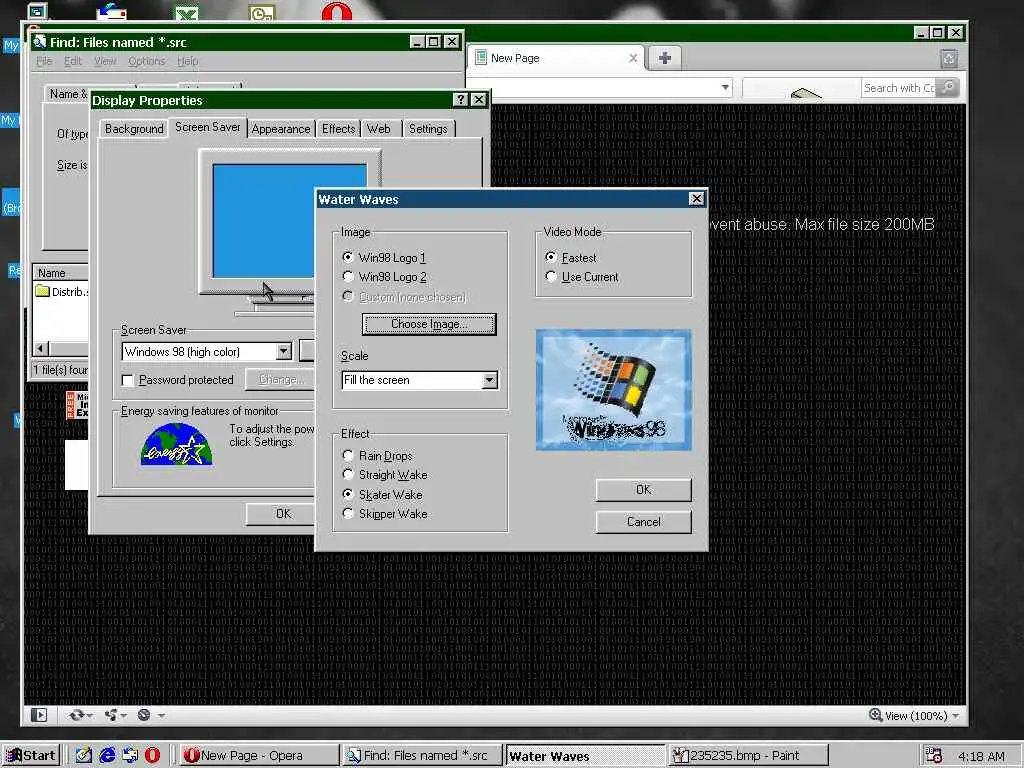The height and width of the screenshot is (768, 1024).
Task: Open the View 100% zoom dropdown in Opera
Action: pyautogui.click(x=955, y=716)
